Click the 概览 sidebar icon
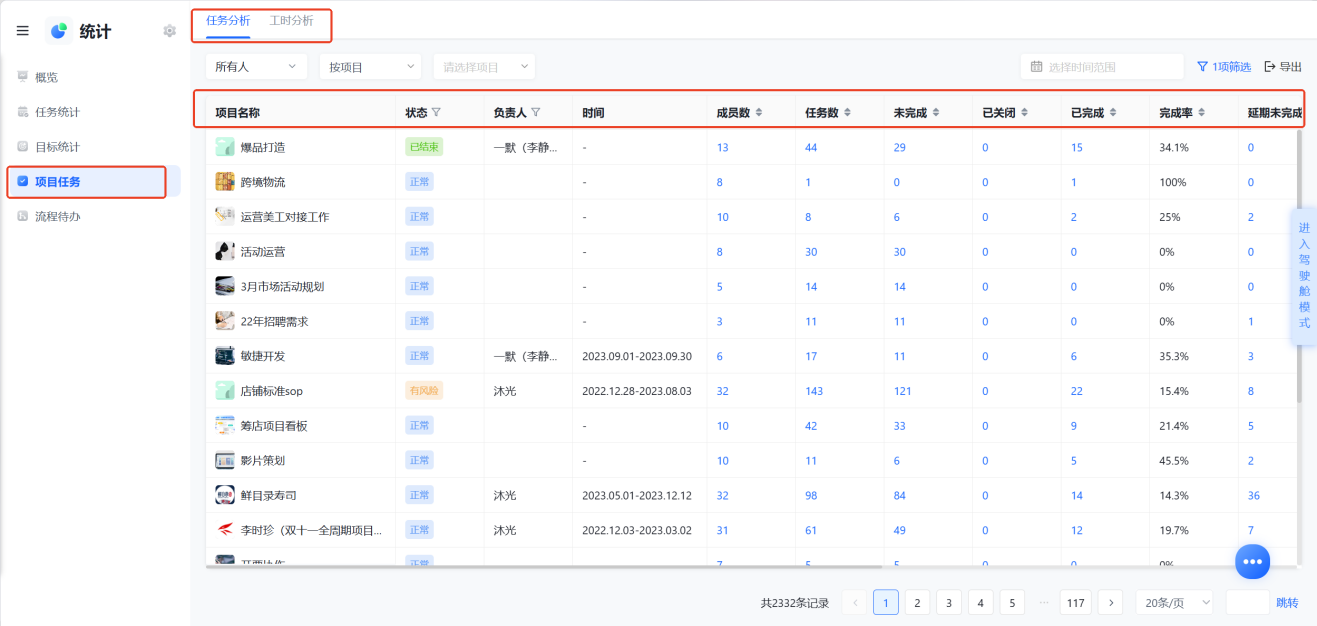Viewport: 1317px width, 626px height. click(23, 77)
